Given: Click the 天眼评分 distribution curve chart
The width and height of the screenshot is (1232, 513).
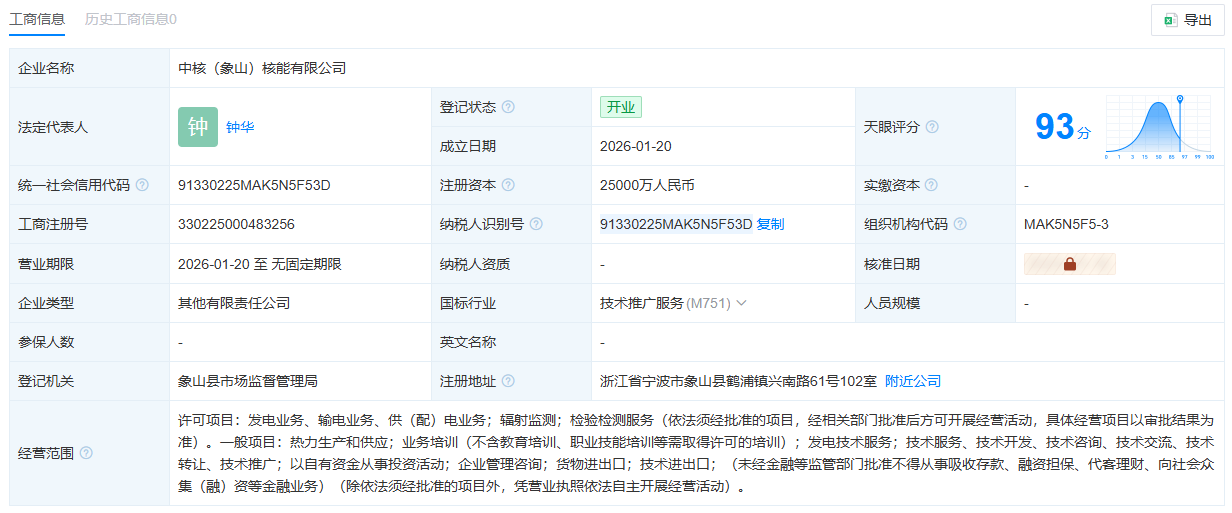Looking at the screenshot, I should coord(1159,127).
